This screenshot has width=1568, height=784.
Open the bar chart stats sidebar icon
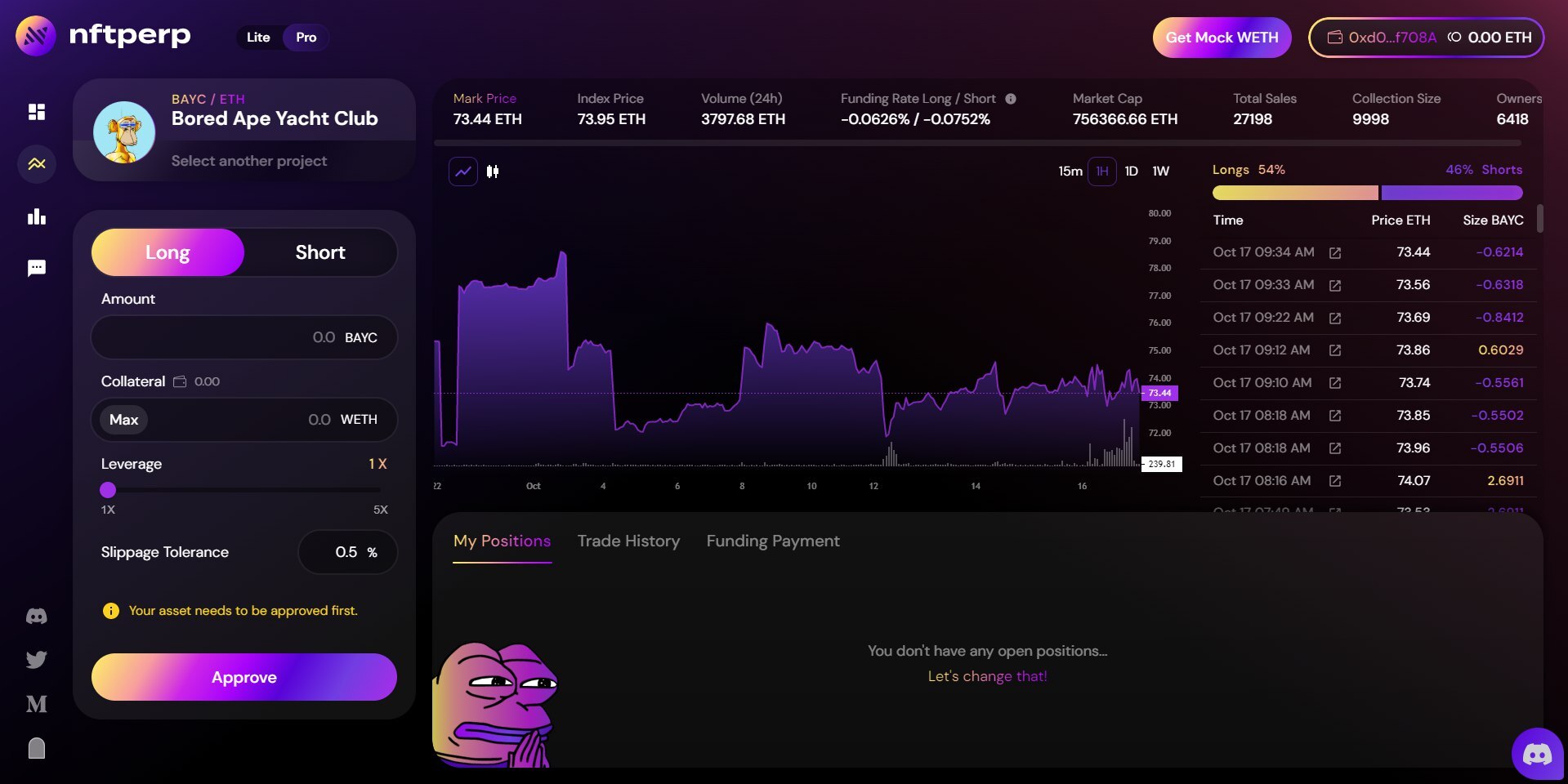click(37, 216)
